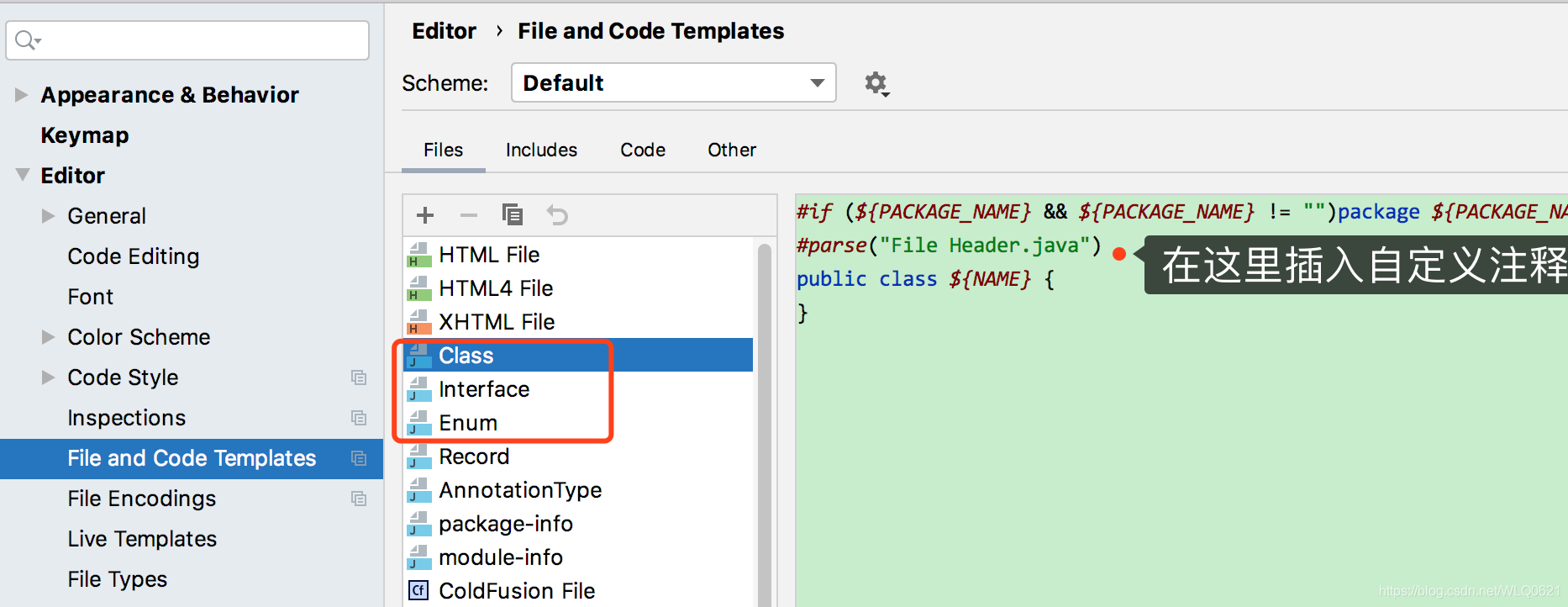
Task: Select the HTML File template row
Action: [x=578, y=255]
